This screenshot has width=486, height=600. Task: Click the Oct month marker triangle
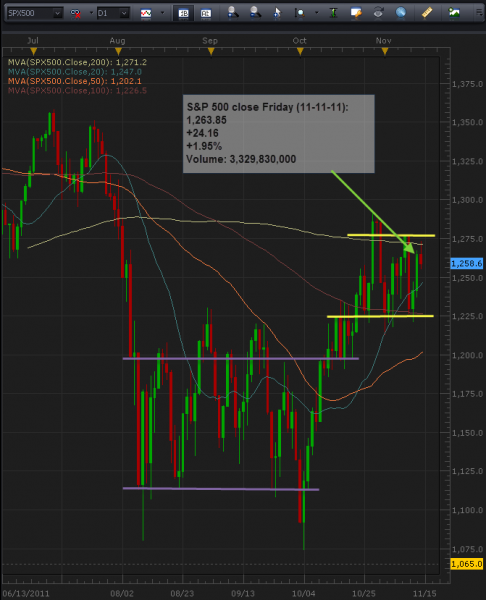[300, 52]
